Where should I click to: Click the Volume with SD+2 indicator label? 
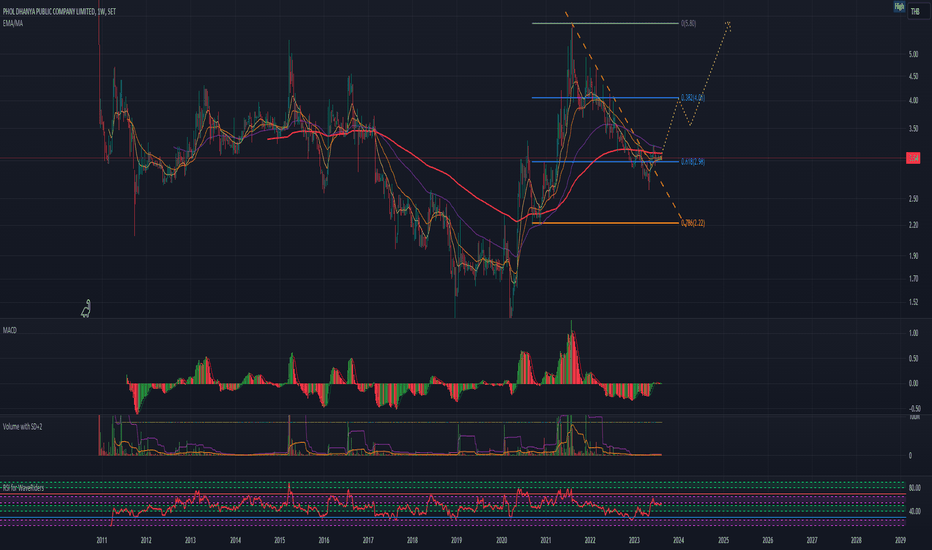22,427
